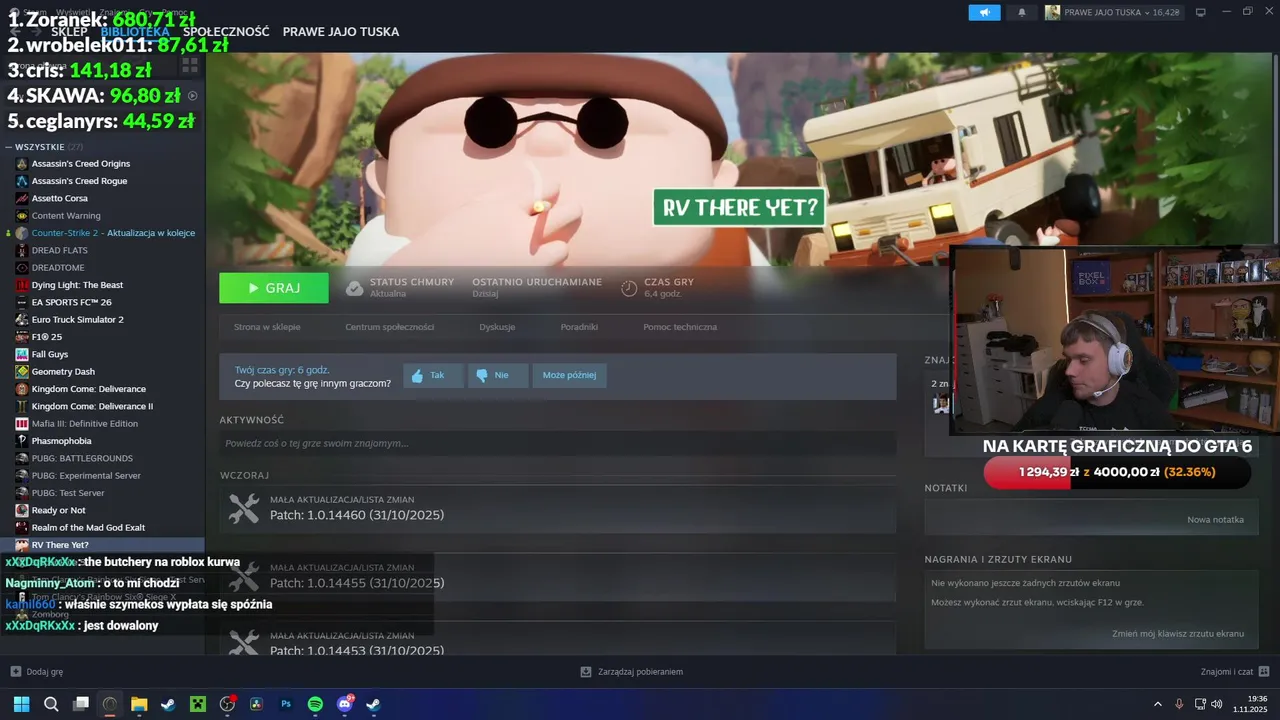Open Windows taskbar search
The height and width of the screenshot is (720, 1280).
[51, 704]
